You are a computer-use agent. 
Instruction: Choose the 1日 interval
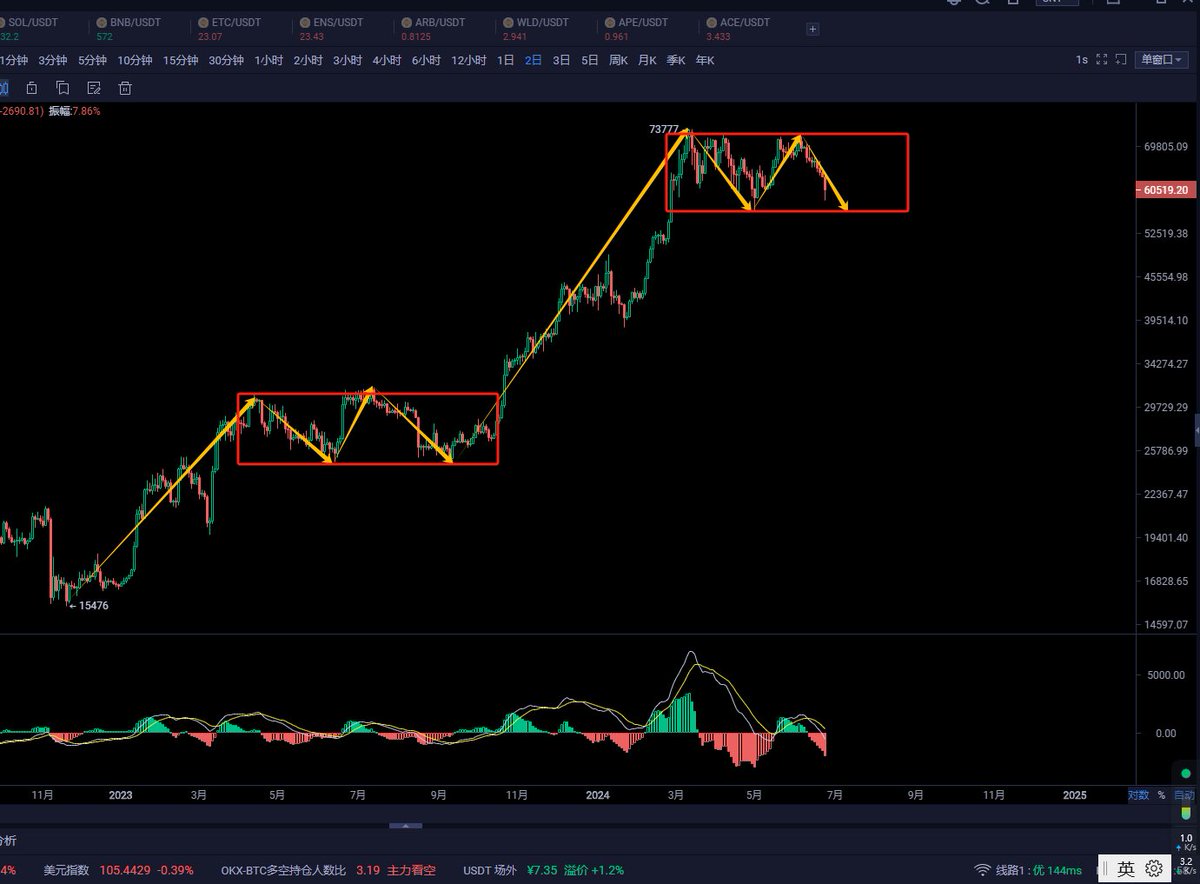pyautogui.click(x=506, y=60)
